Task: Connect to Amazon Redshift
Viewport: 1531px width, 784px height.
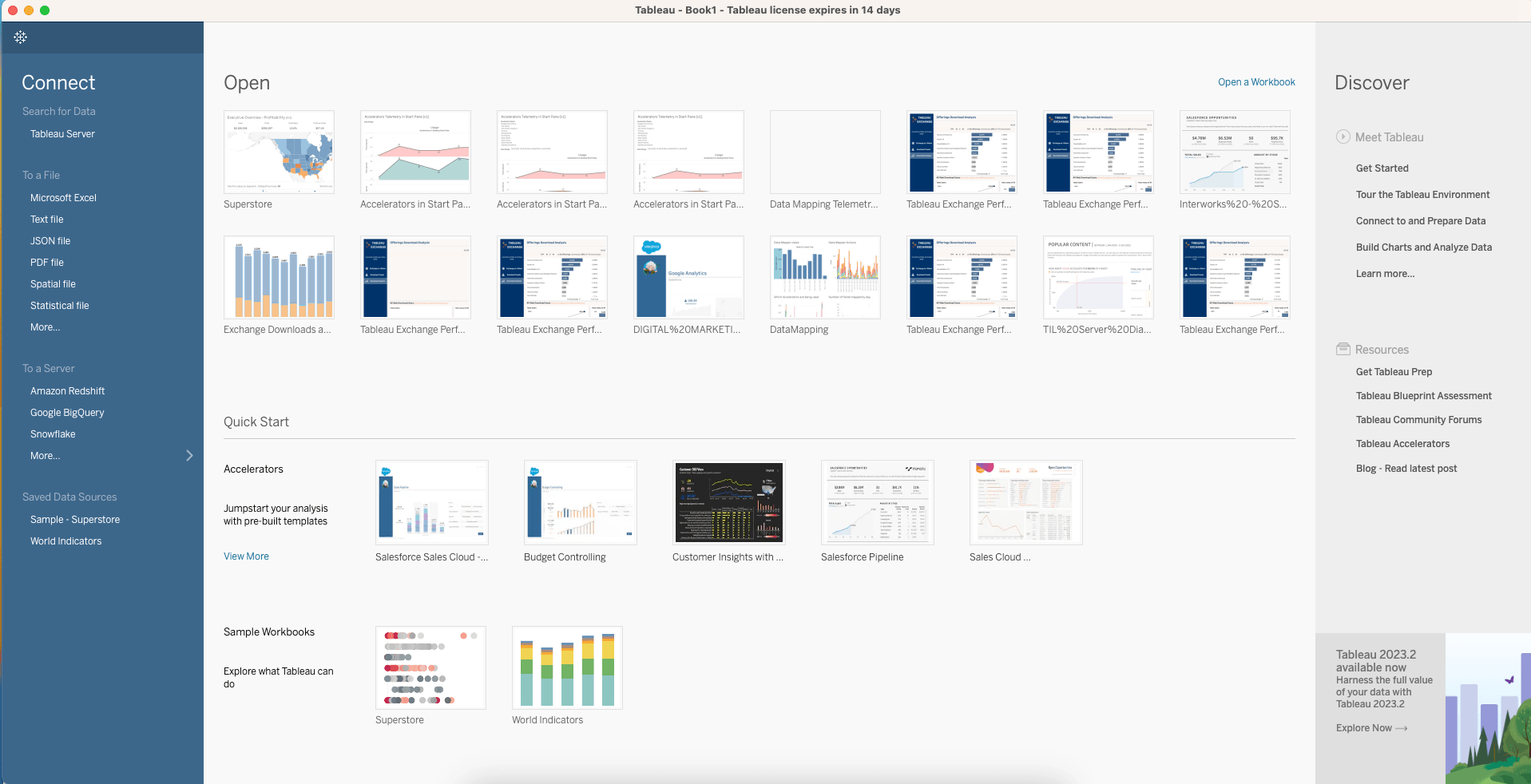Action: [68, 390]
